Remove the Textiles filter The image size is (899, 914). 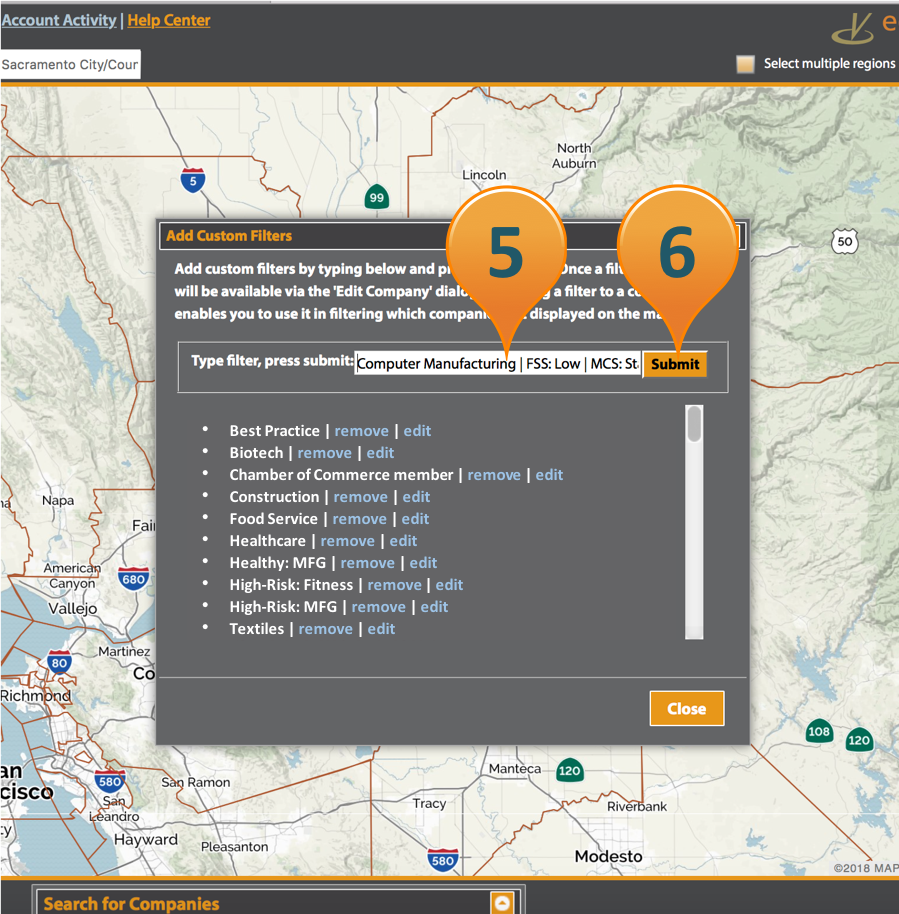[325, 629]
